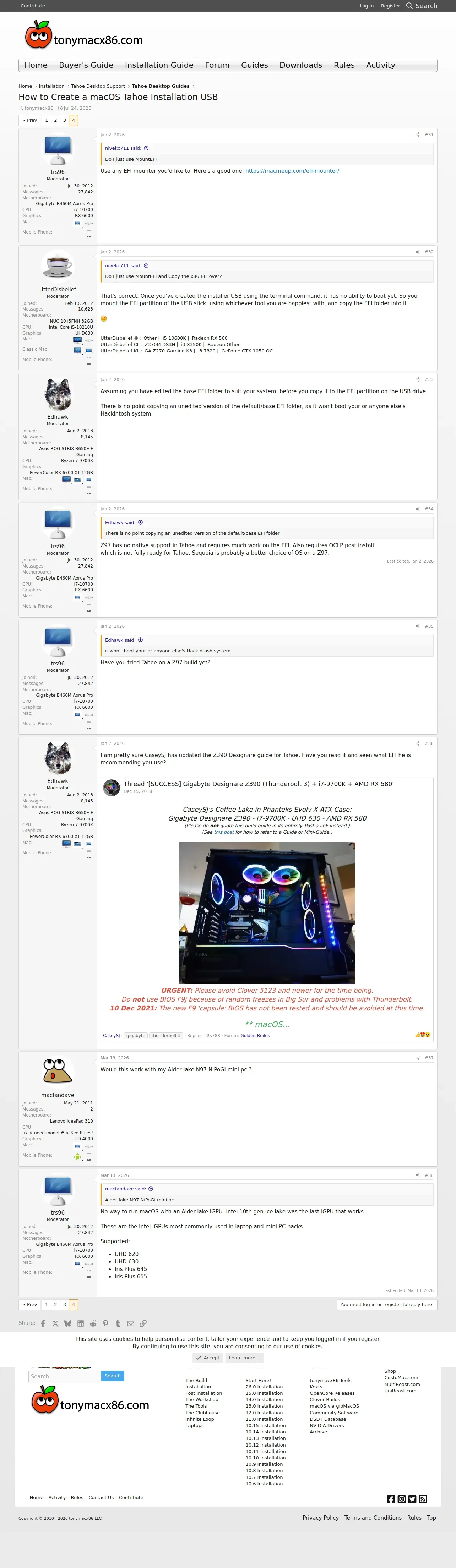Click Learn more in the cookie notice
This screenshot has width=456, height=1568.
point(244,1358)
